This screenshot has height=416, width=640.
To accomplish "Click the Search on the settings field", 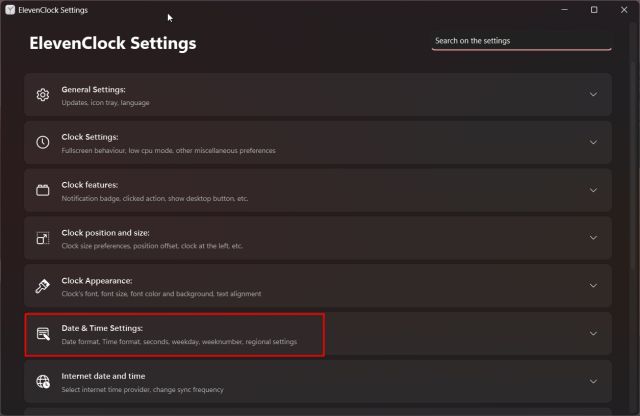I will click(x=521, y=41).
